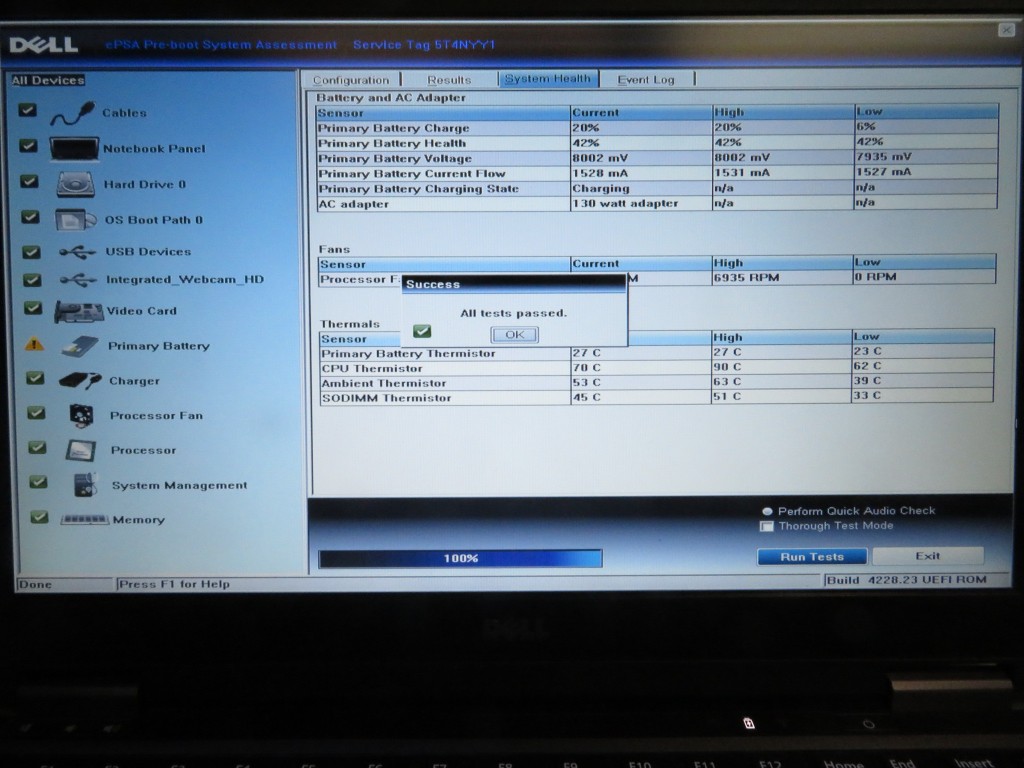
Task: Select Perform Quick Audio Check option
Action: 767,511
